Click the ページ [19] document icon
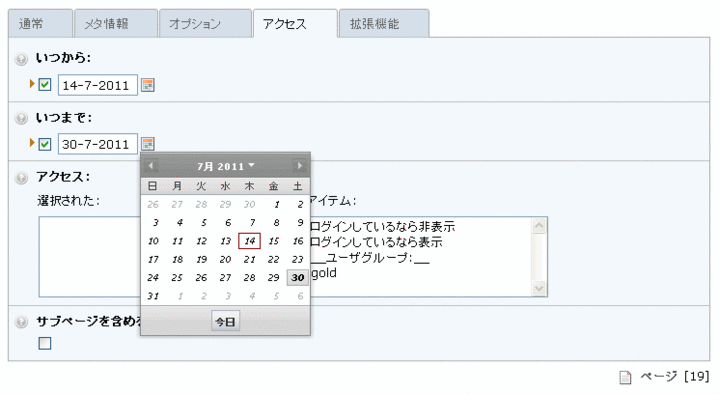 (x=625, y=377)
